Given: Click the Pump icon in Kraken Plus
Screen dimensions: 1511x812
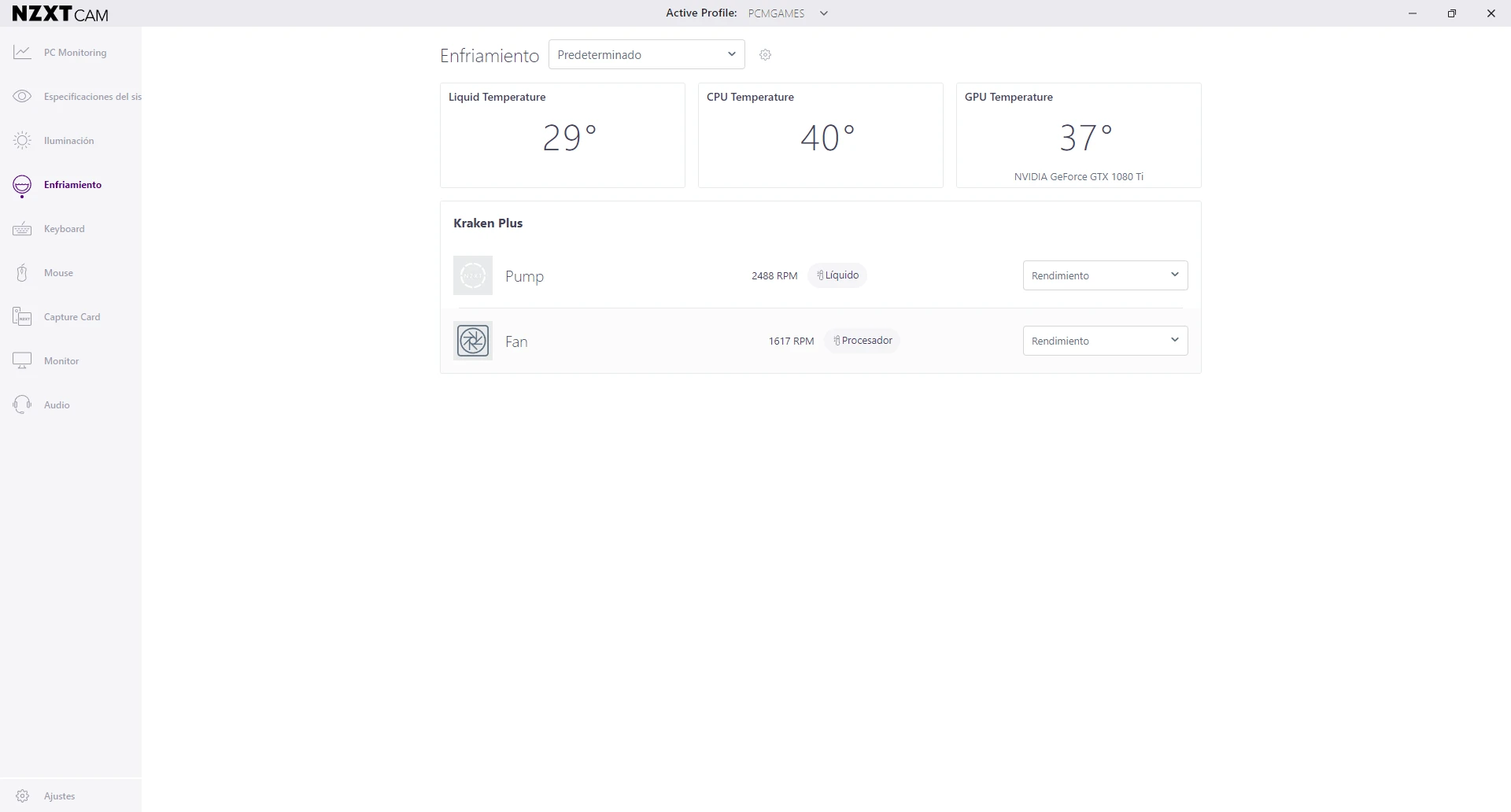Looking at the screenshot, I should pyautogui.click(x=473, y=275).
